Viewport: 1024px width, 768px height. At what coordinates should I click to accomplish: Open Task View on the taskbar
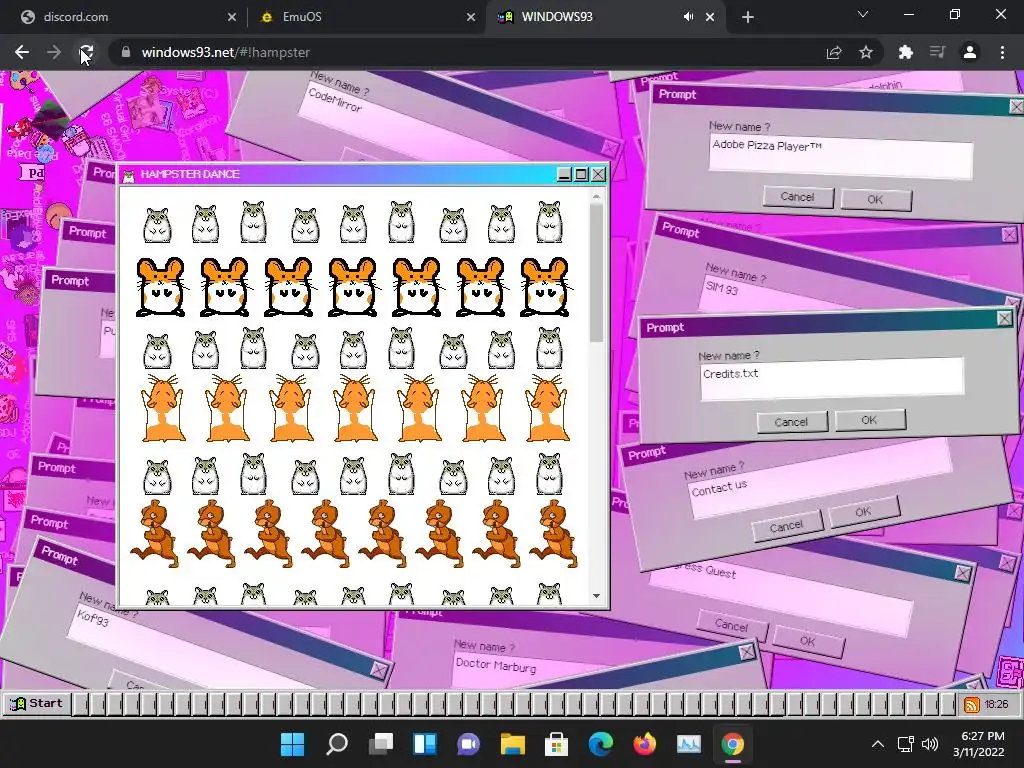click(381, 744)
